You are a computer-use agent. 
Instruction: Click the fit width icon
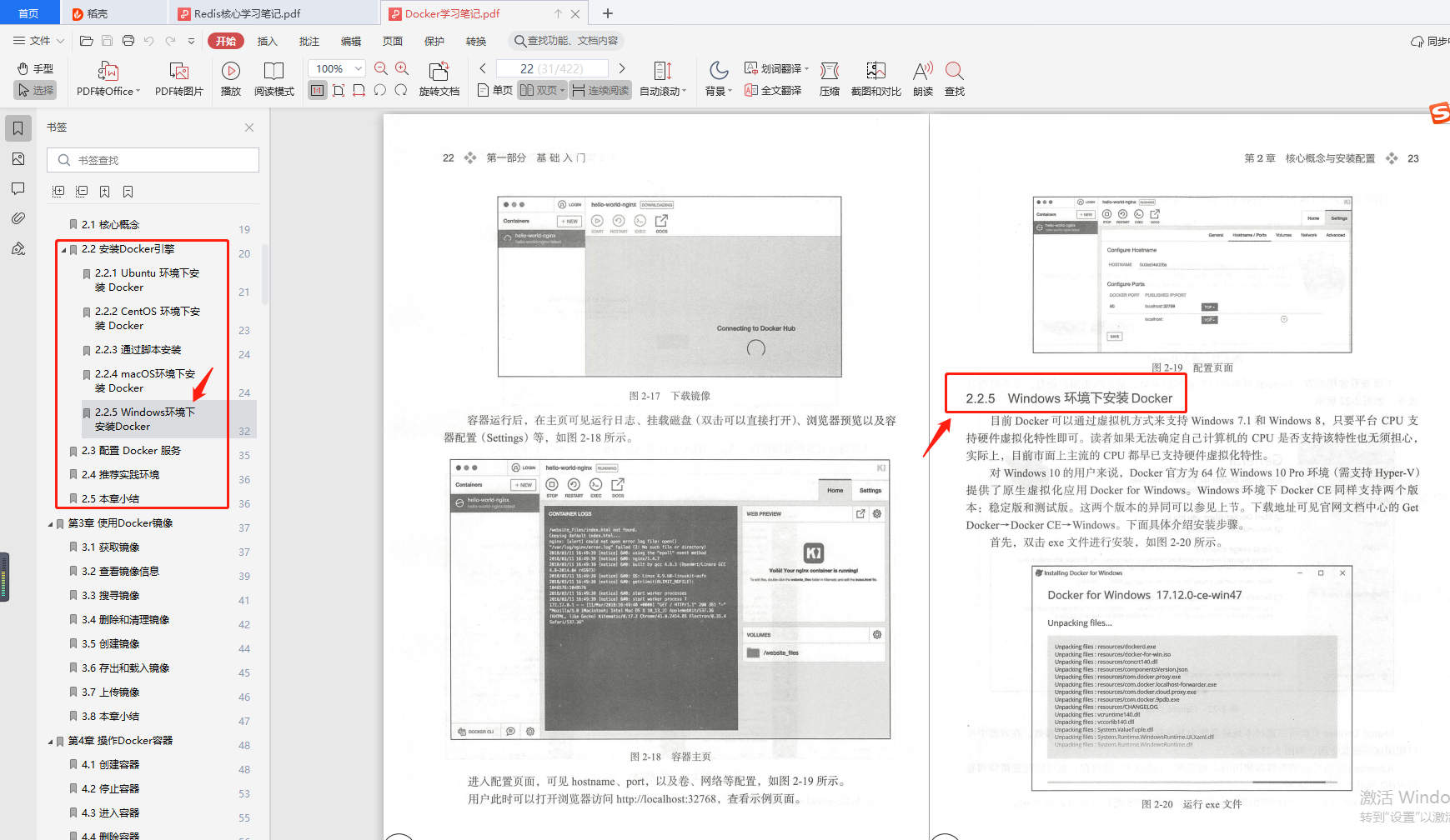click(x=359, y=90)
